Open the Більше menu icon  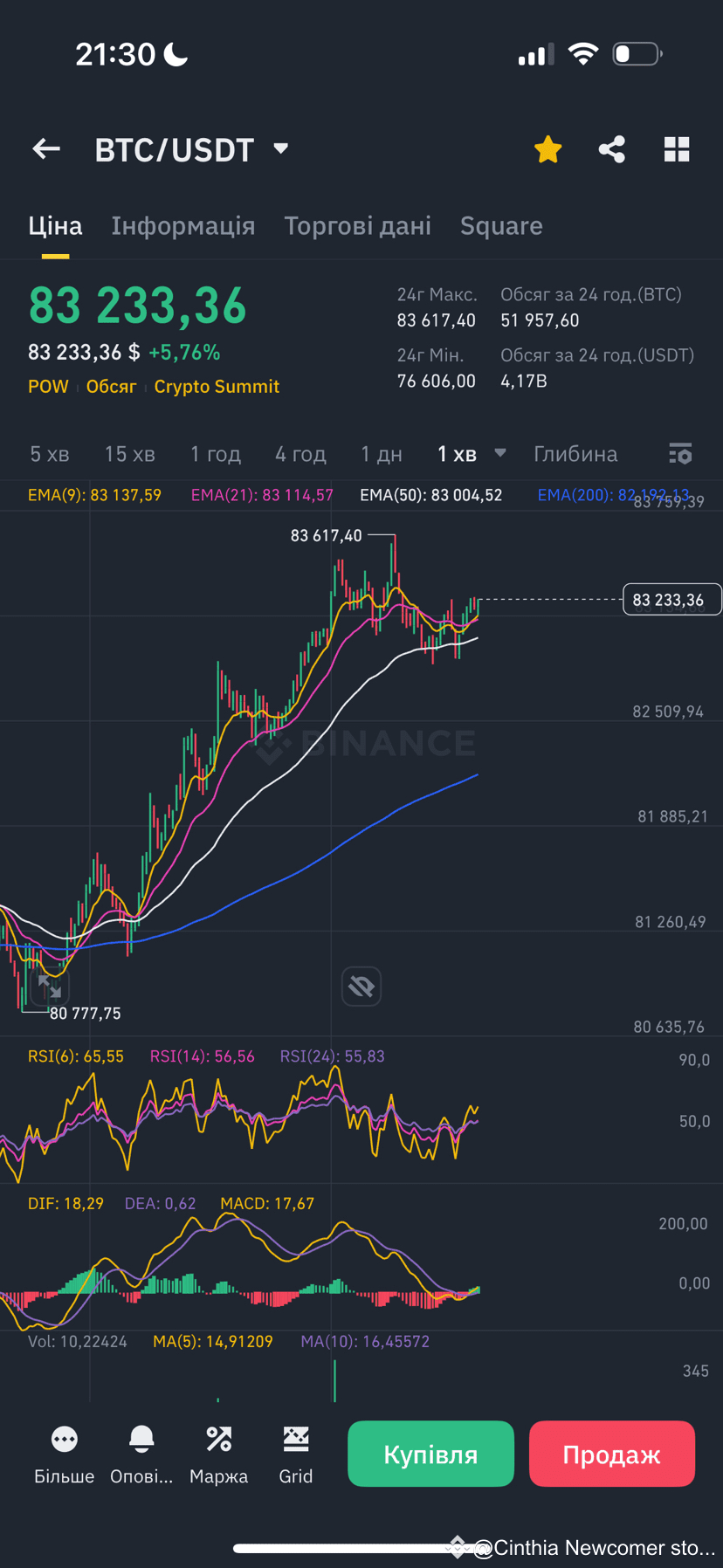click(65, 1439)
